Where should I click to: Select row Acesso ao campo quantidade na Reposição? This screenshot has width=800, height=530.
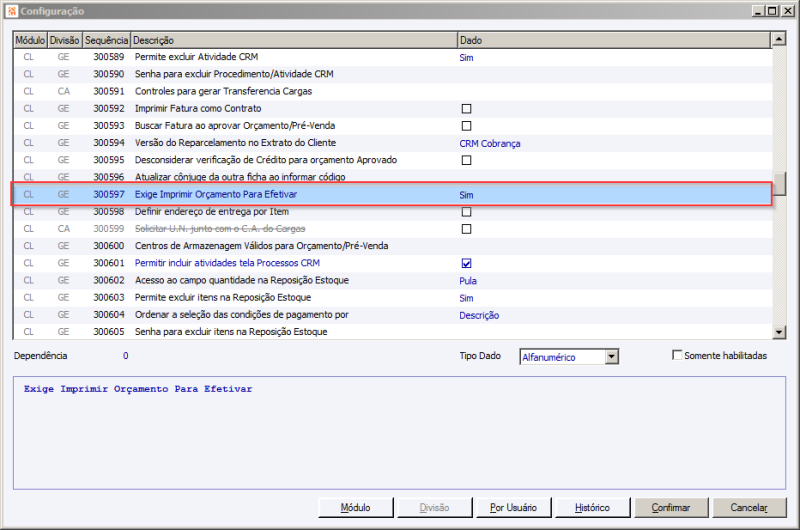point(392,281)
